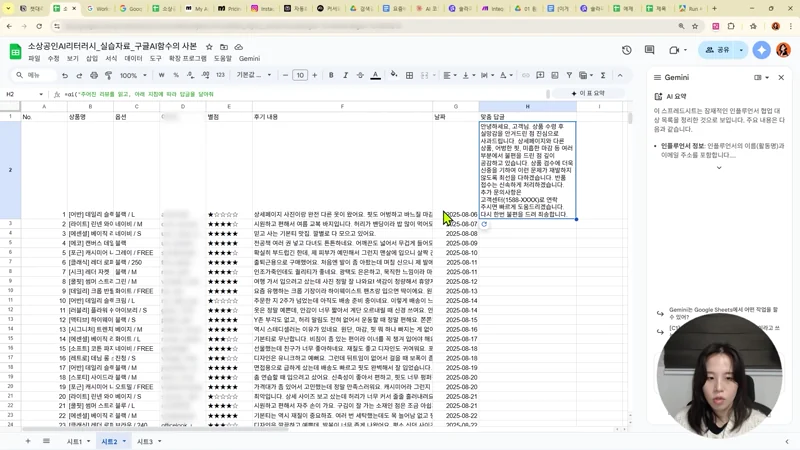This screenshot has width=800, height=450.
Task: Open the 확장 프로그램 menu
Action: 188,59
